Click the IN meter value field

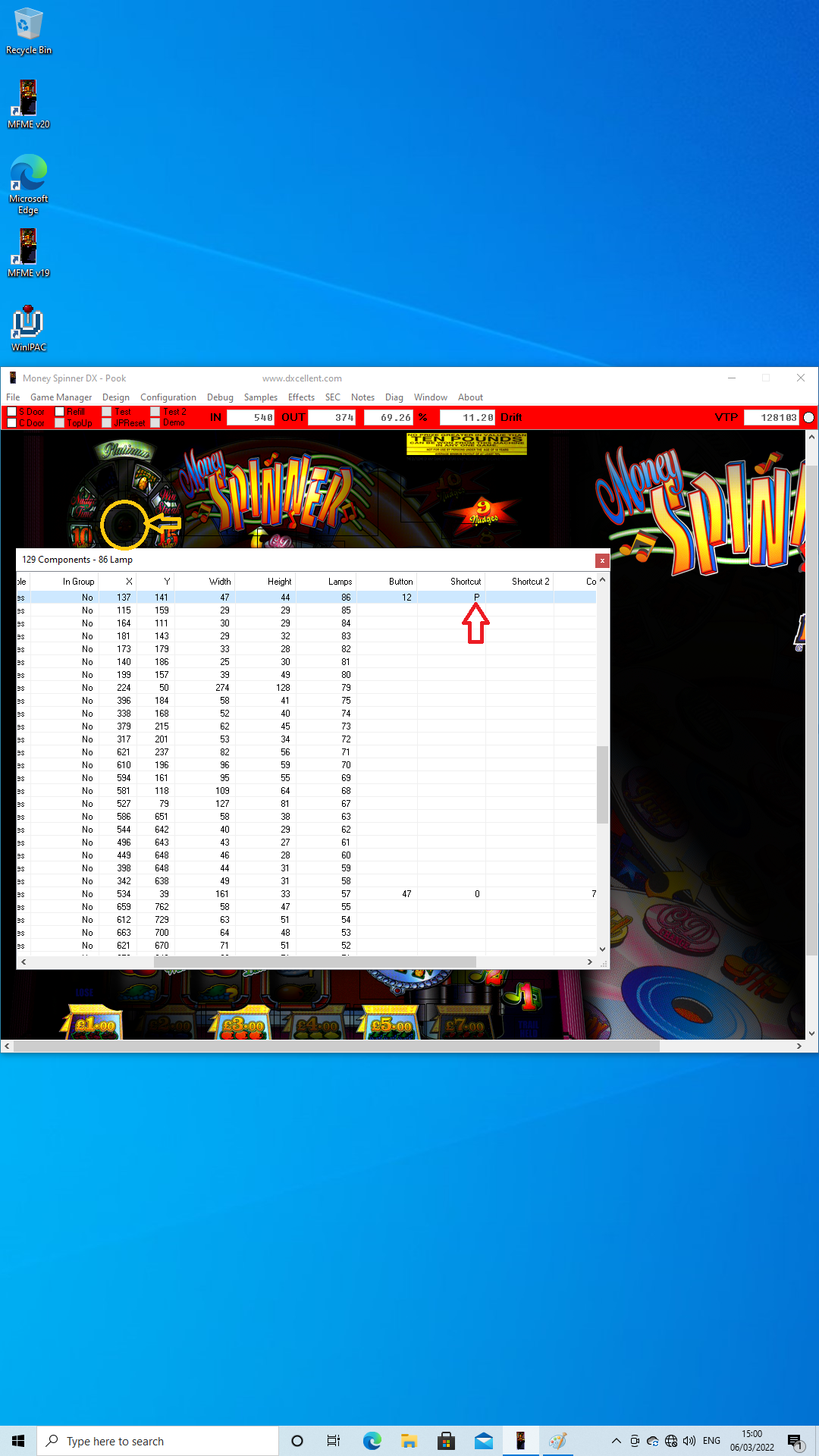click(251, 418)
